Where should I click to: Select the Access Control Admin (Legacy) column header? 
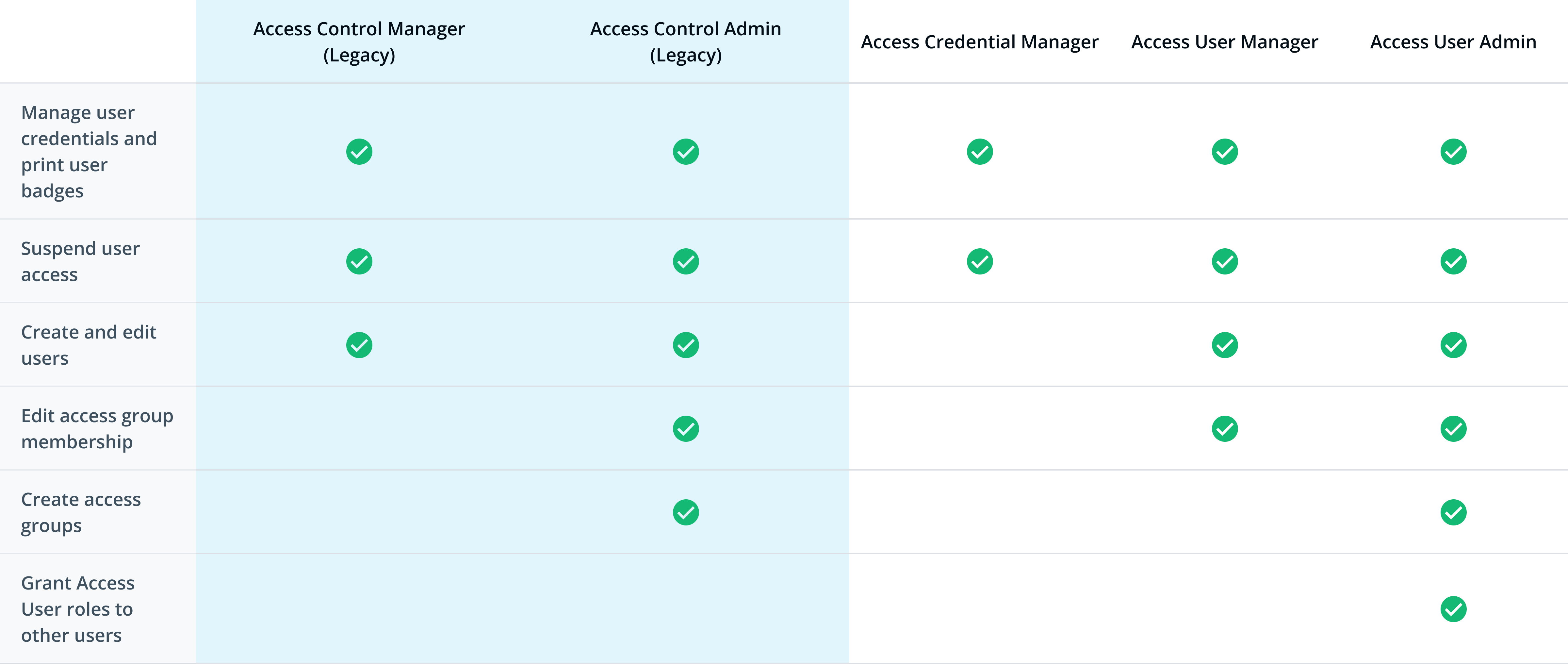point(685,41)
